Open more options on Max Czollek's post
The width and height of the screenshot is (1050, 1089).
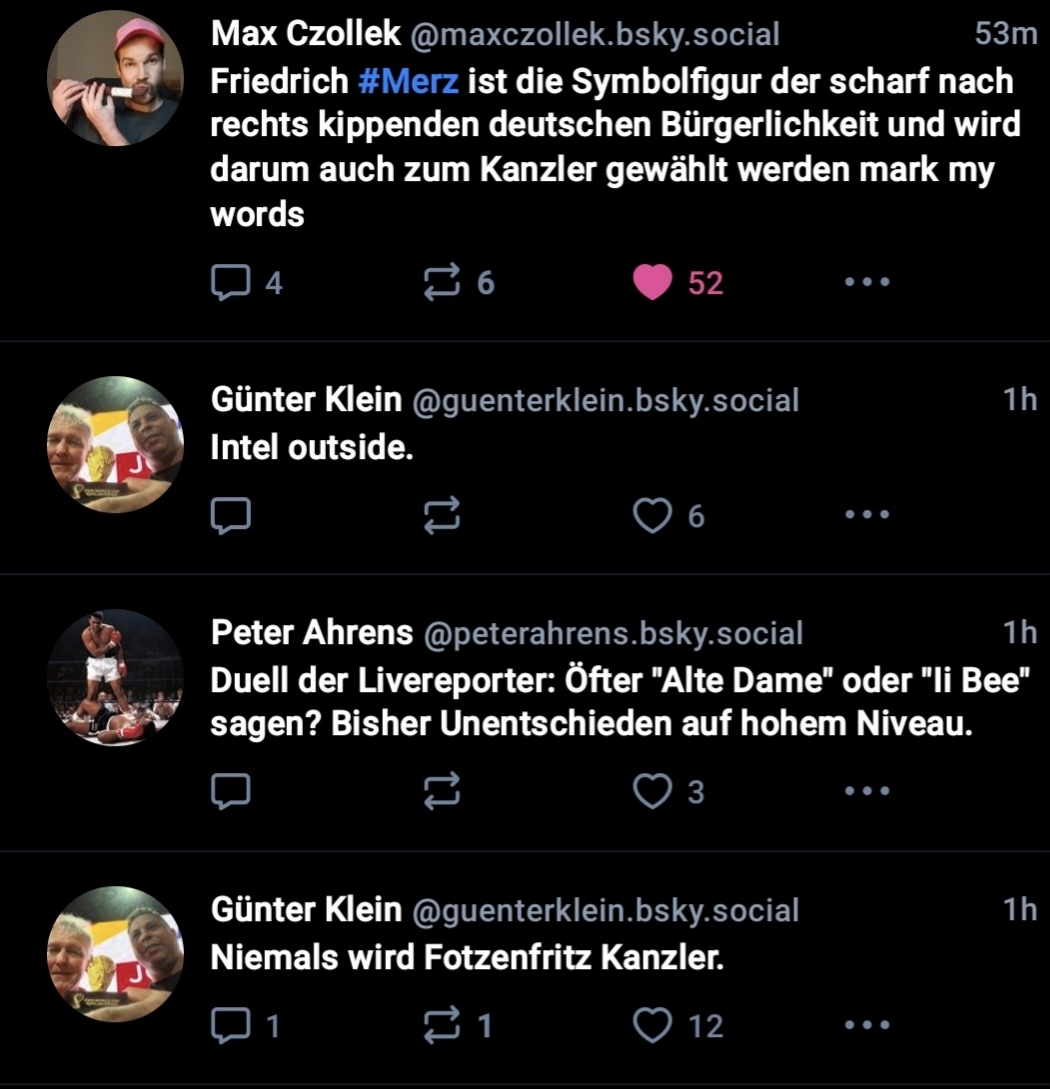point(866,283)
